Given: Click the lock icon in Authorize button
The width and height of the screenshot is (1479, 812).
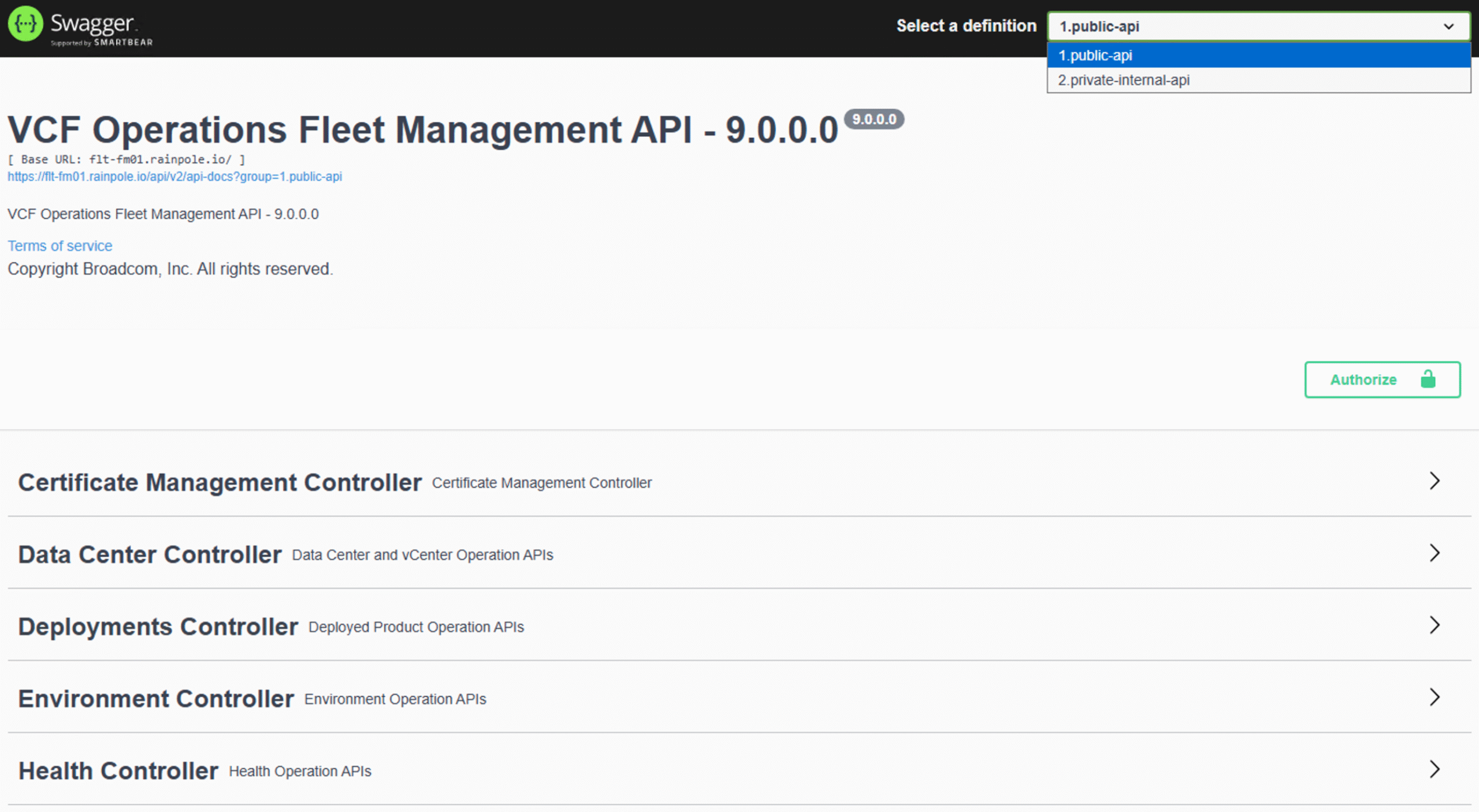Looking at the screenshot, I should point(1428,379).
